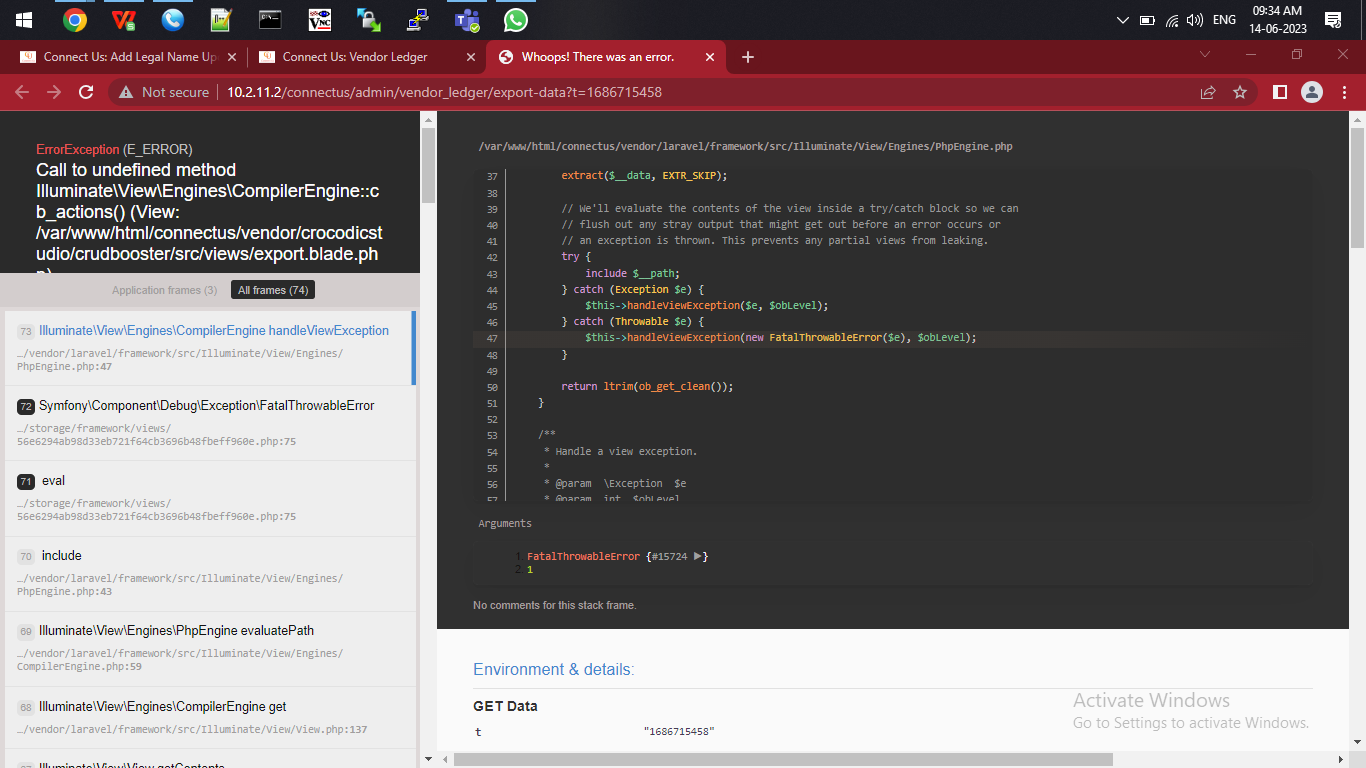Image resolution: width=1366 pixels, height=768 pixels.
Task: Show hidden system tray icons
Action: [1123, 20]
